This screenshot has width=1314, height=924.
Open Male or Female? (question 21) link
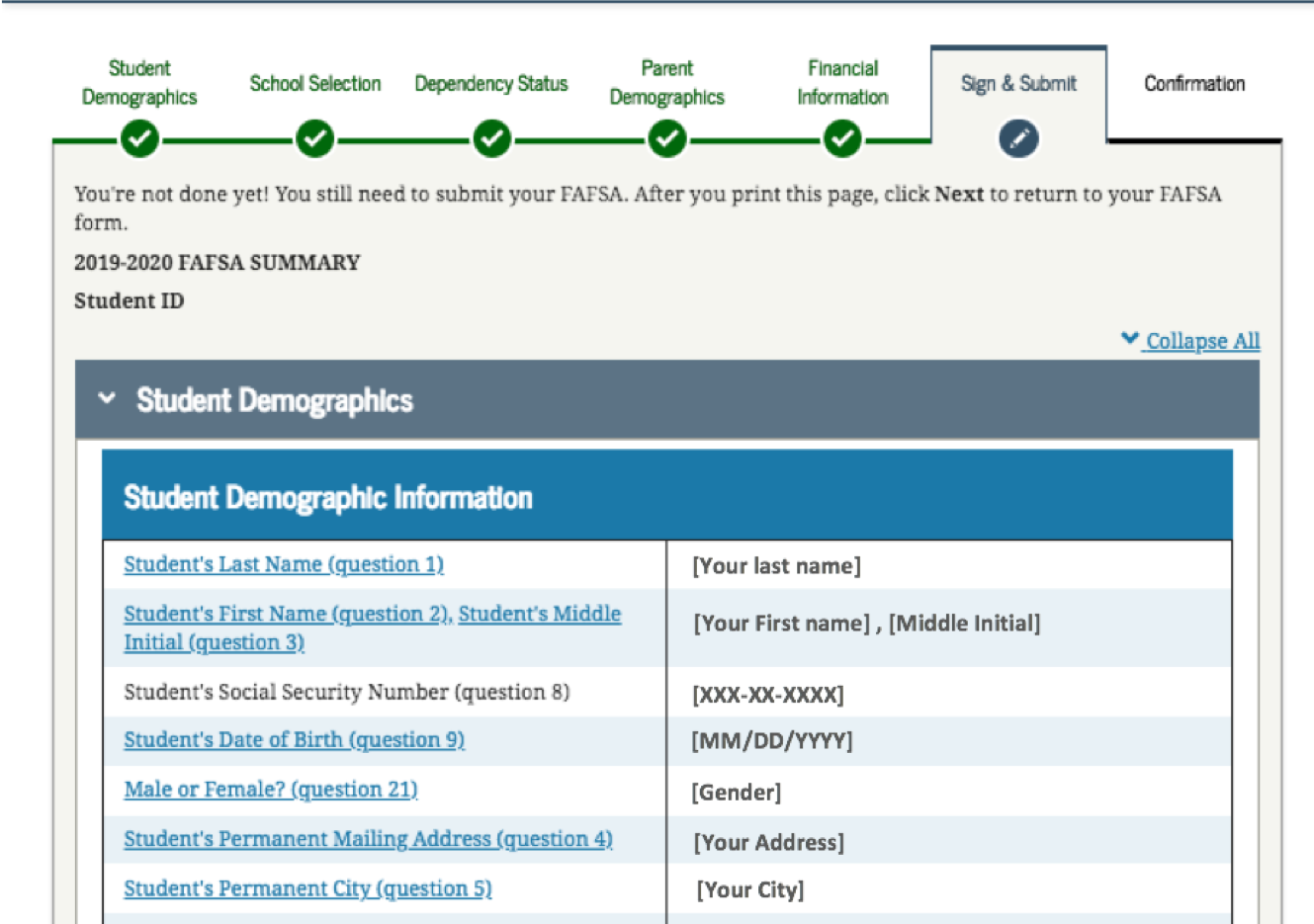[x=271, y=790]
